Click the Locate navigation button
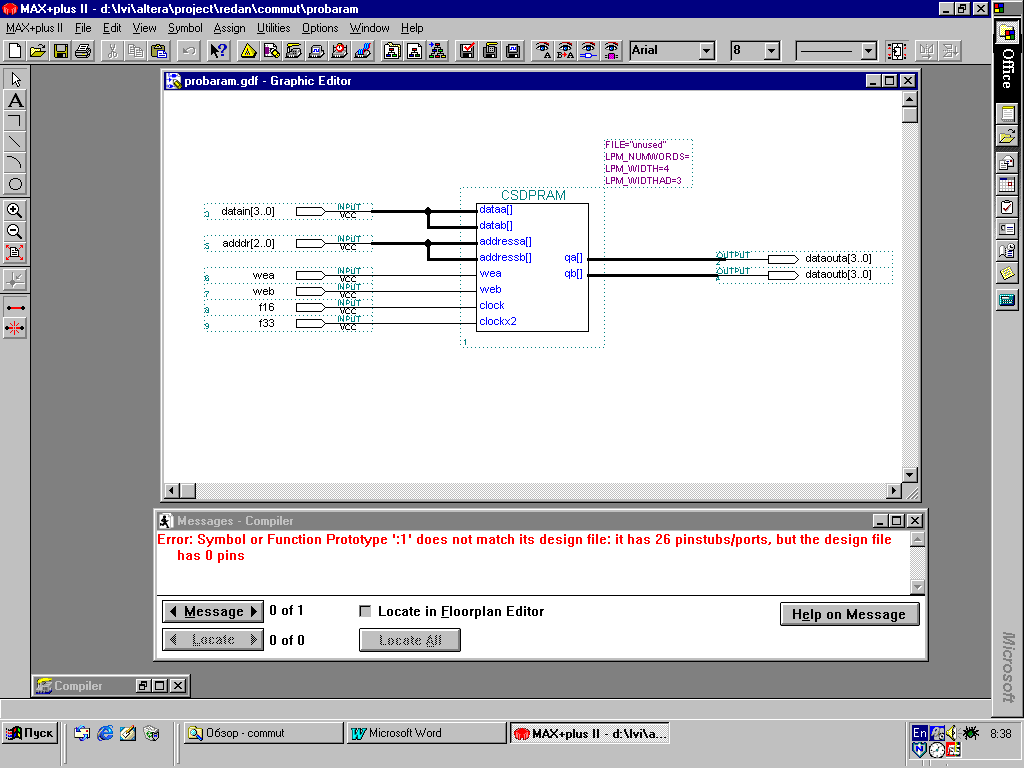This screenshot has width=1024, height=768. coord(213,640)
